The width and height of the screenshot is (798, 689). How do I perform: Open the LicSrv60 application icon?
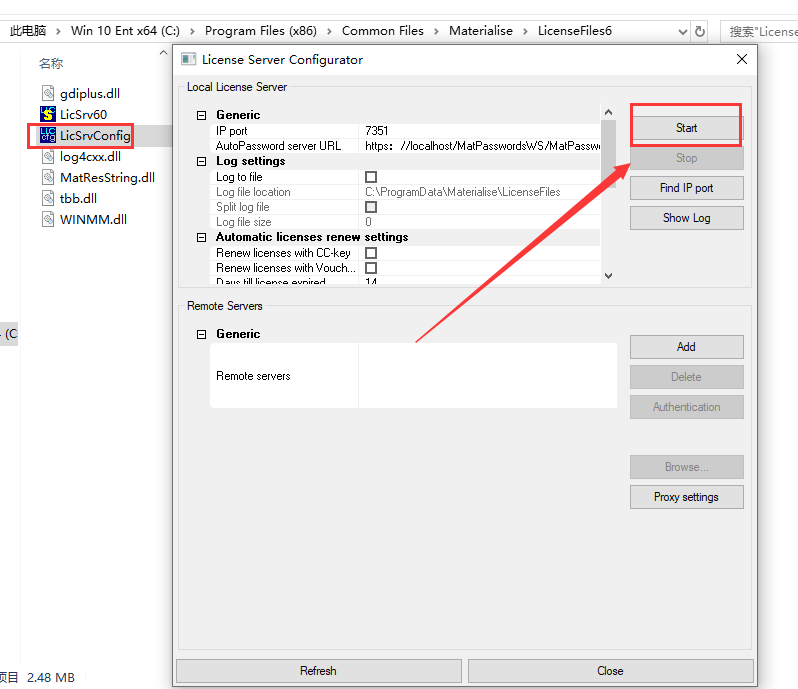click(48, 114)
